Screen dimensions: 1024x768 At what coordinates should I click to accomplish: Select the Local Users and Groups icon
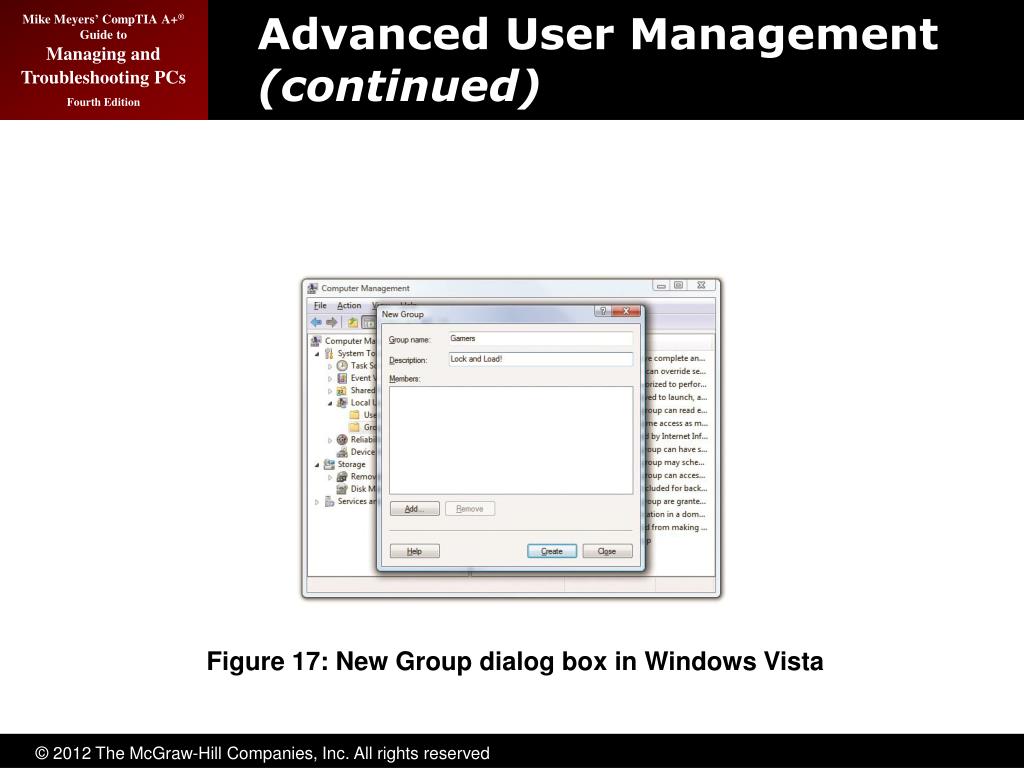(x=342, y=403)
